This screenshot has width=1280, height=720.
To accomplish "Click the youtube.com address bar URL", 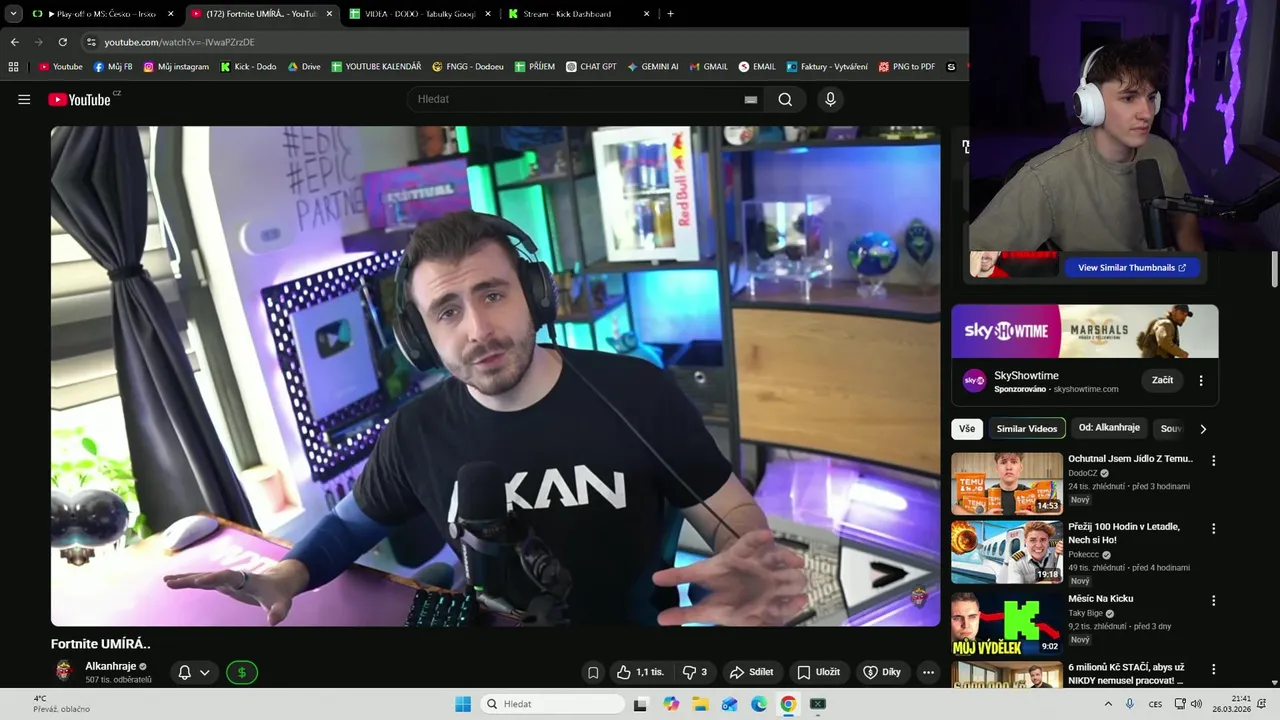I will coord(180,42).
